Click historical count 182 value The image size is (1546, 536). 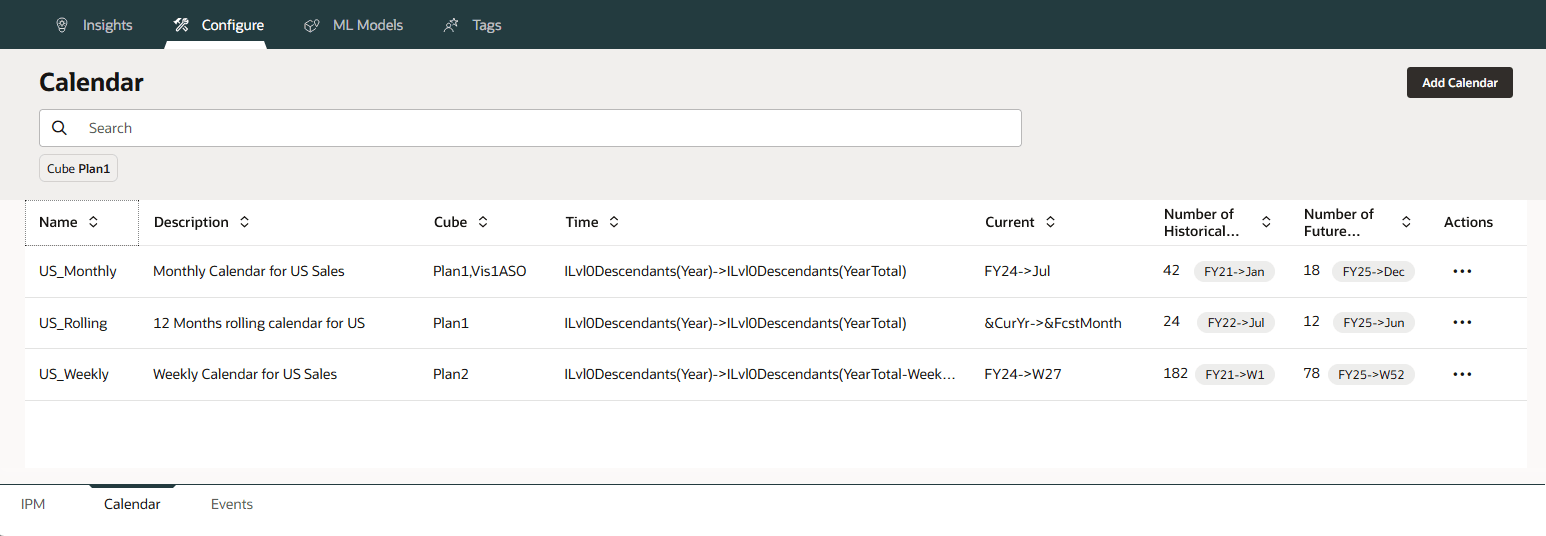[1176, 373]
